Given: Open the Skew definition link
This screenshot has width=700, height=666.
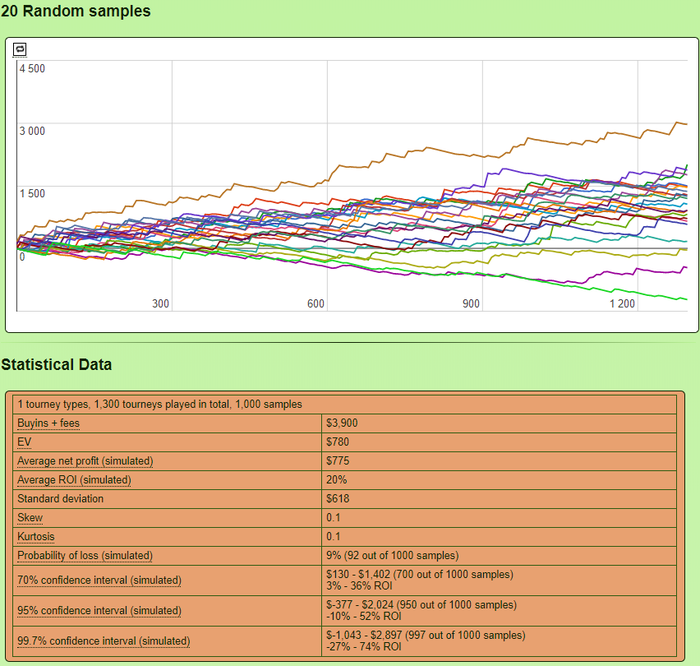Looking at the screenshot, I should pyautogui.click(x=30, y=518).
